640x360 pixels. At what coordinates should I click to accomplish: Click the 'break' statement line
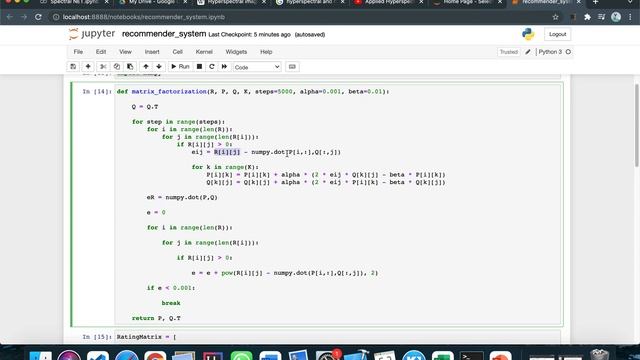pyautogui.click(x=171, y=303)
